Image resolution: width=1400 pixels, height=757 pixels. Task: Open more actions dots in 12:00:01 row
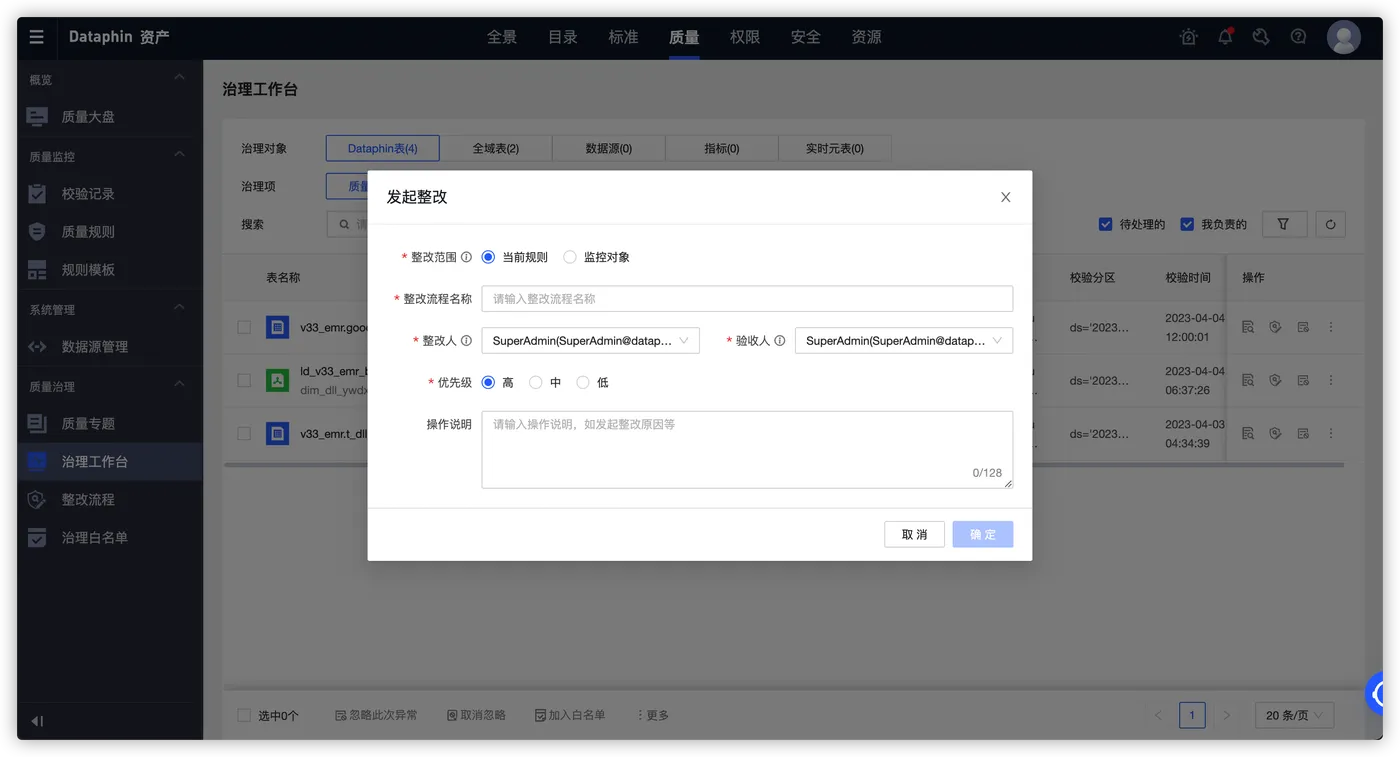coord(1331,327)
